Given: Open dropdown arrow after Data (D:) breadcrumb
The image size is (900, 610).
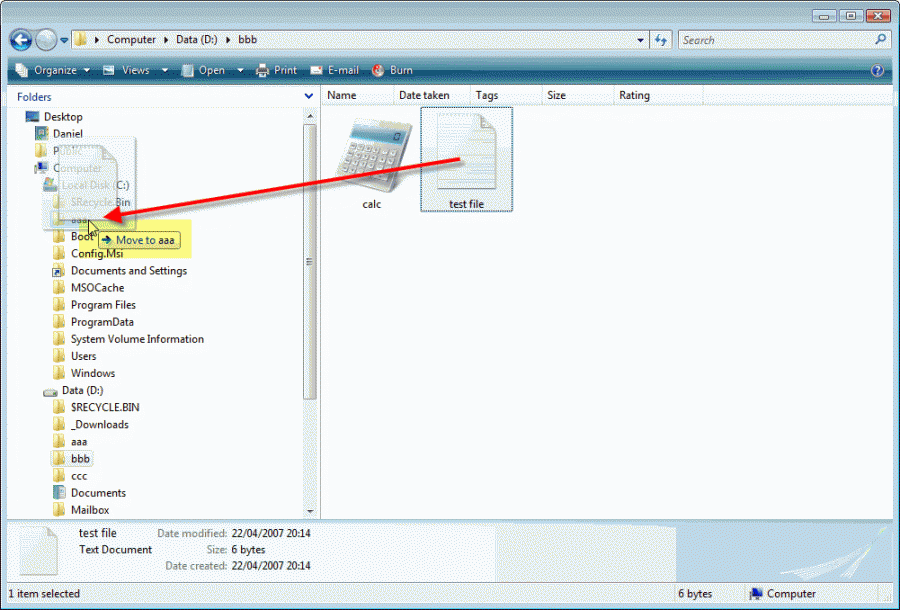Looking at the screenshot, I should (x=228, y=40).
